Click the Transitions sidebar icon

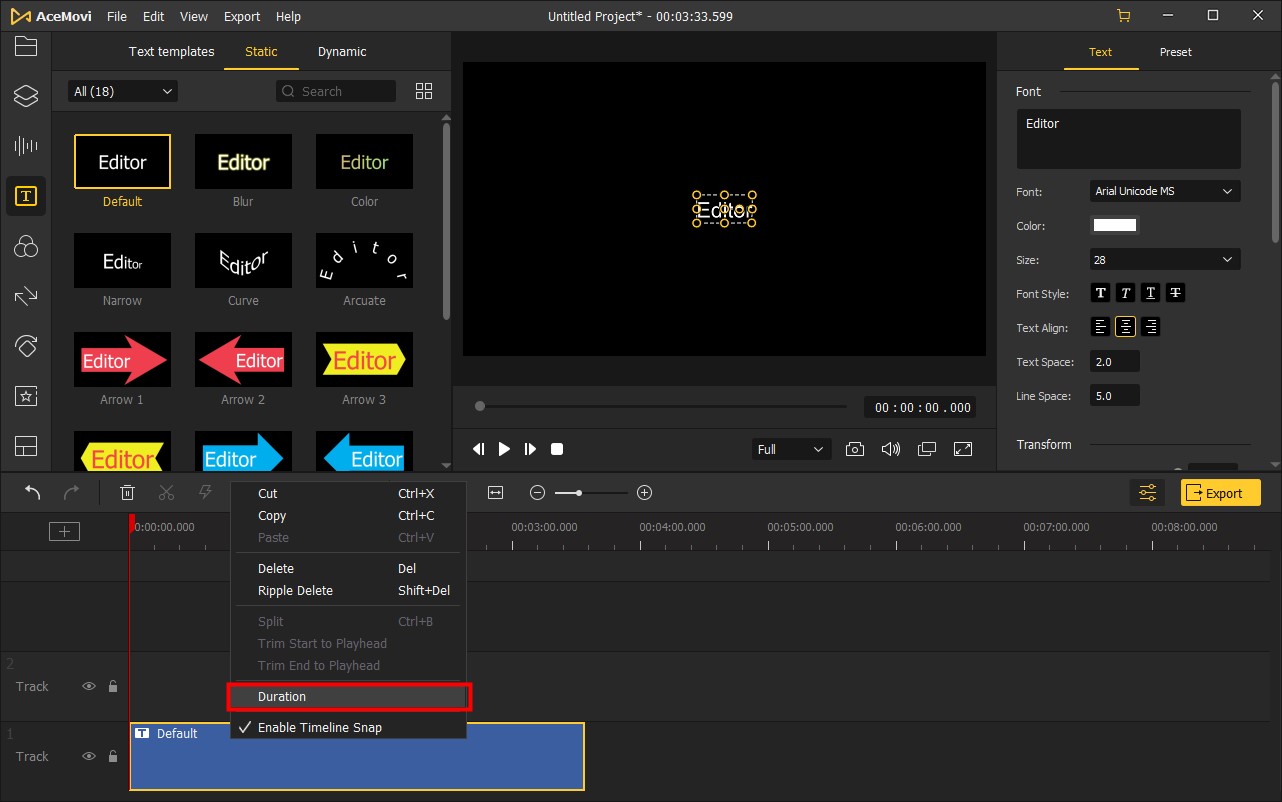pos(26,296)
